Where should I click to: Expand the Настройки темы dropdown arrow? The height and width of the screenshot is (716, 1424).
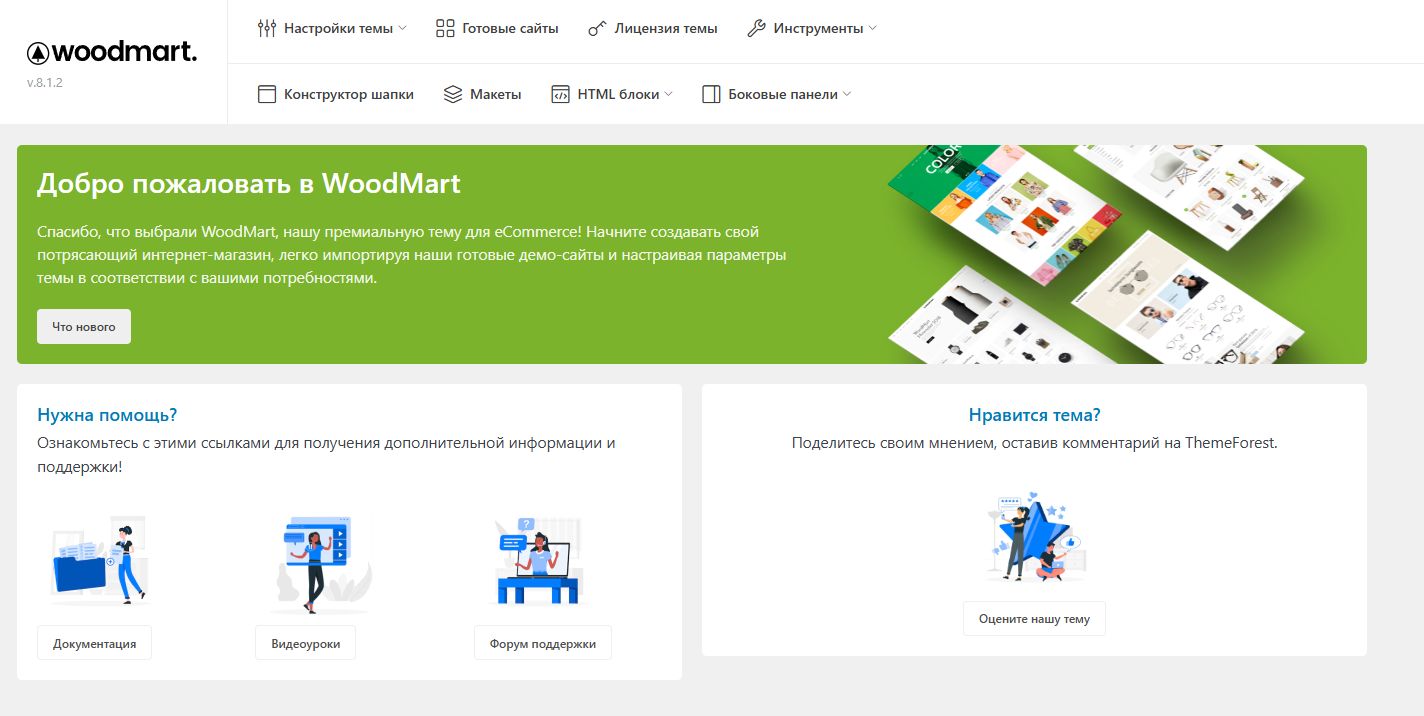coord(402,28)
